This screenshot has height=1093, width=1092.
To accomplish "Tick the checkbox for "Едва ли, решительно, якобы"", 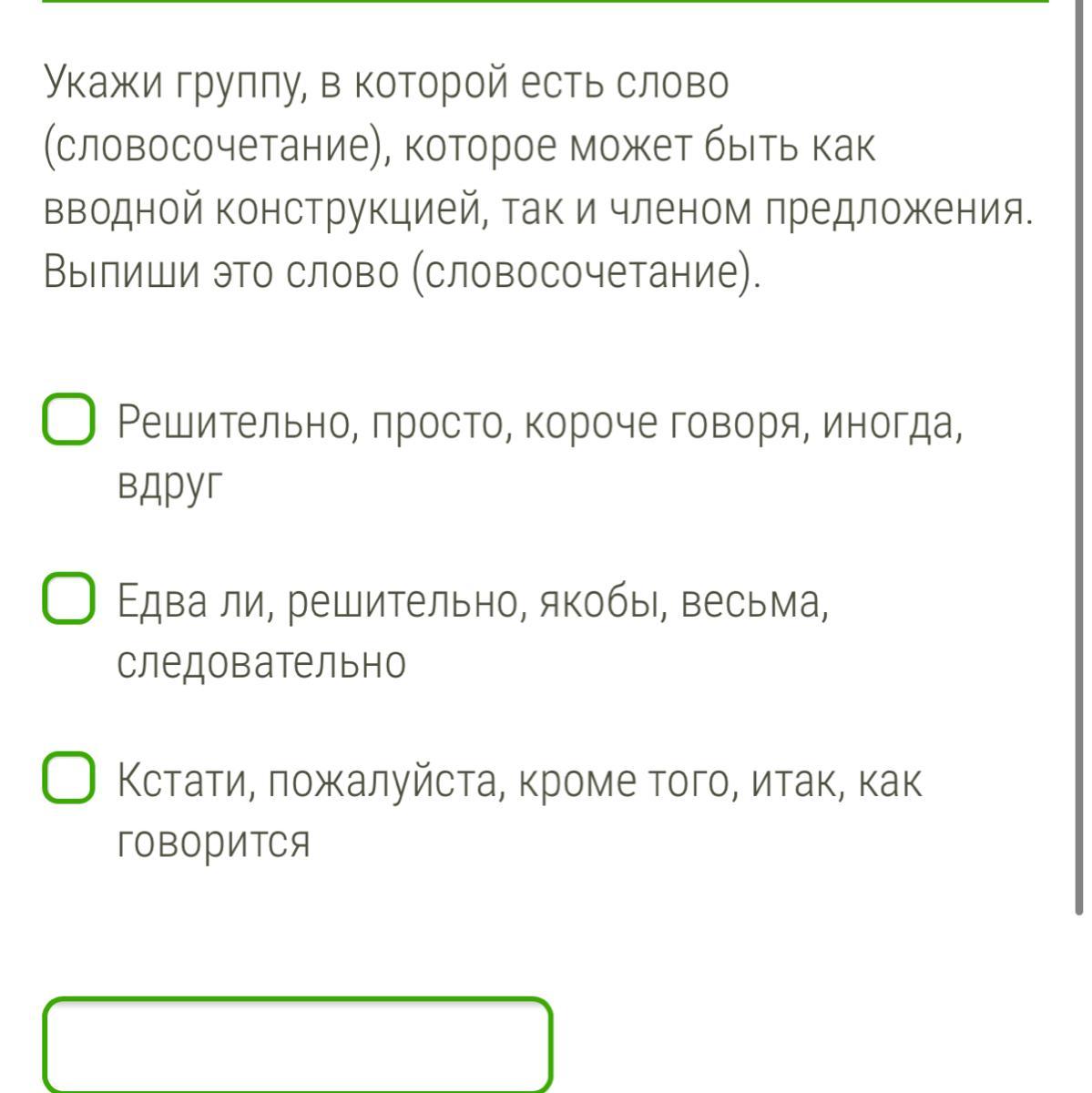I will click(x=68, y=599).
